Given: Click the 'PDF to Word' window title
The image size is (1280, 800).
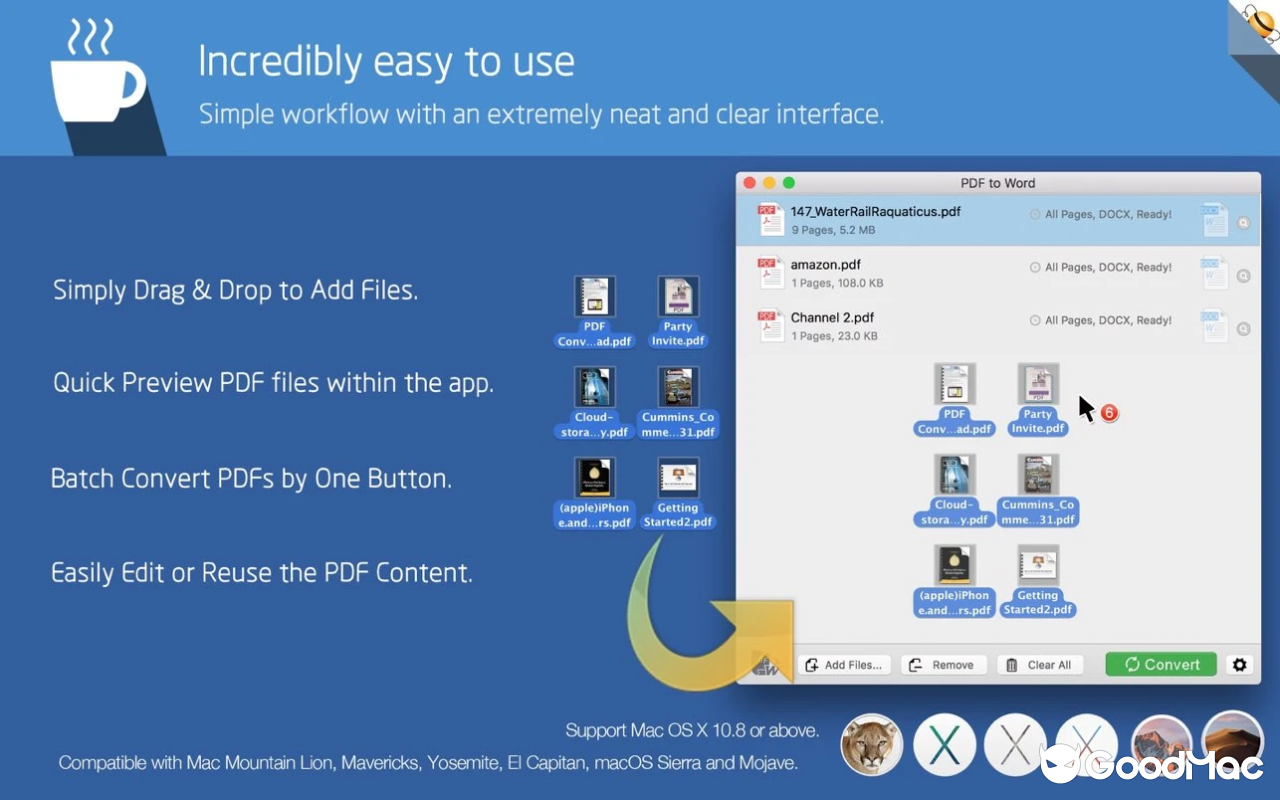Looking at the screenshot, I should tap(998, 183).
